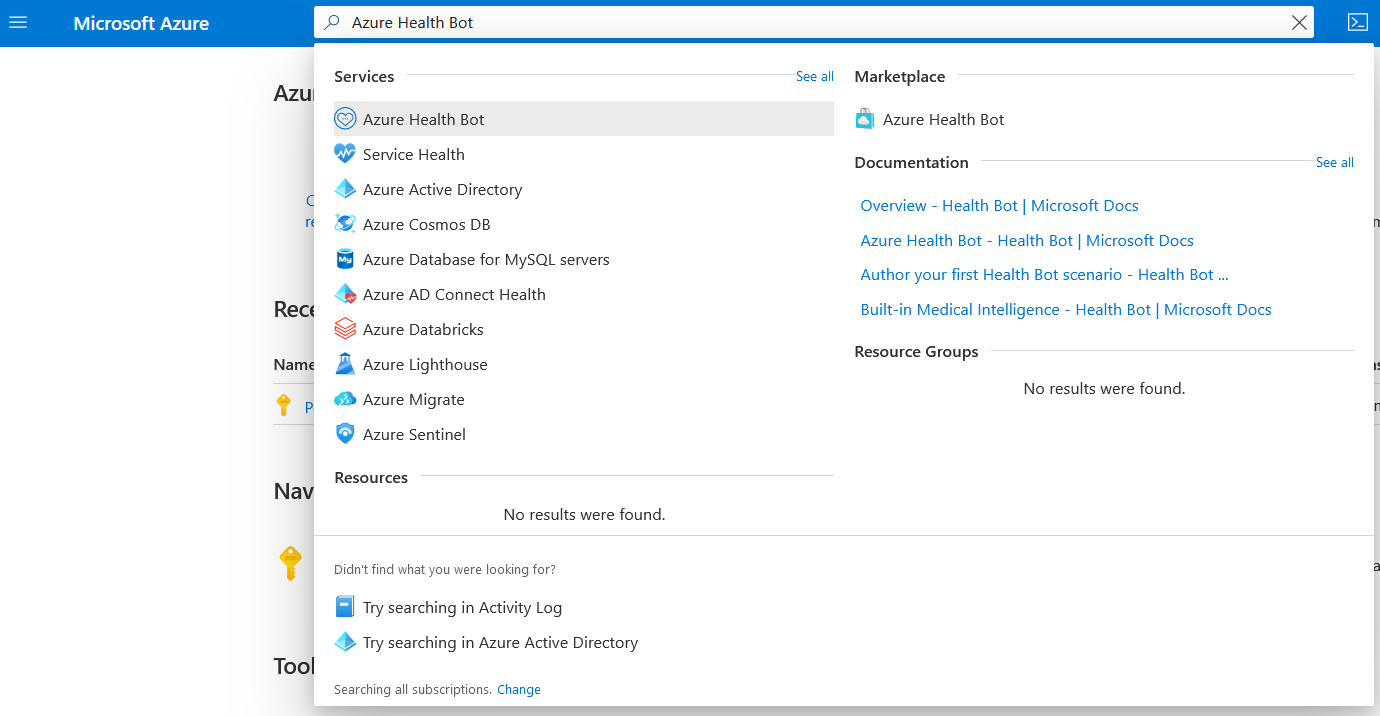Click Try searching in Azure Active Directory
The width and height of the screenshot is (1380, 716).
click(500, 642)
